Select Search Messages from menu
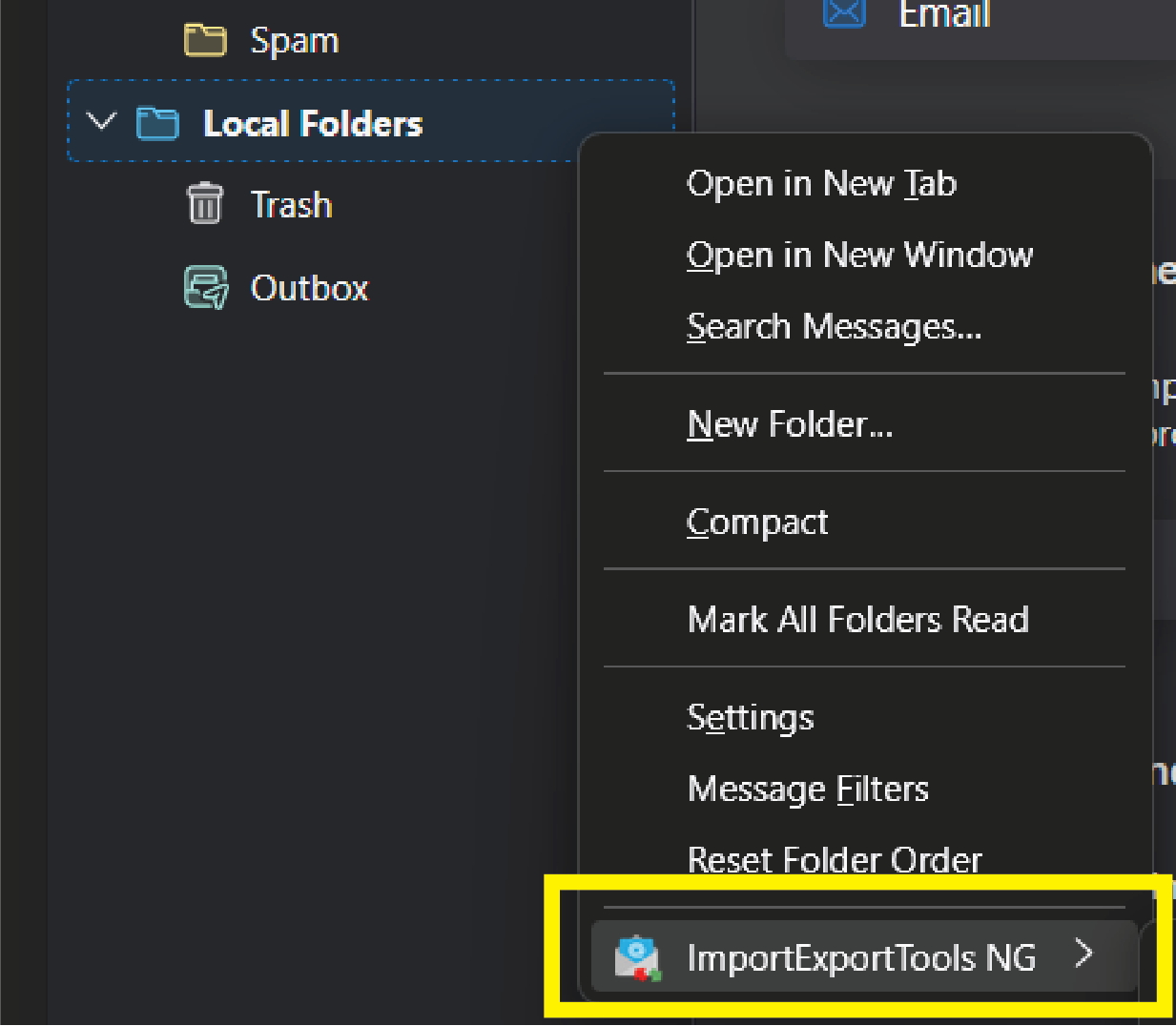The image size is (1176, 1026). click(x=834, y=326)
